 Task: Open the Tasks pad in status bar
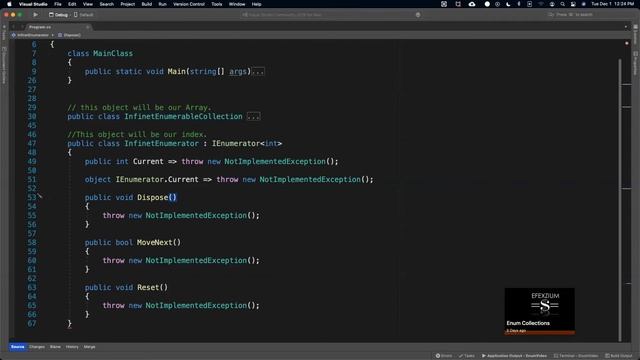coord(467,356)
